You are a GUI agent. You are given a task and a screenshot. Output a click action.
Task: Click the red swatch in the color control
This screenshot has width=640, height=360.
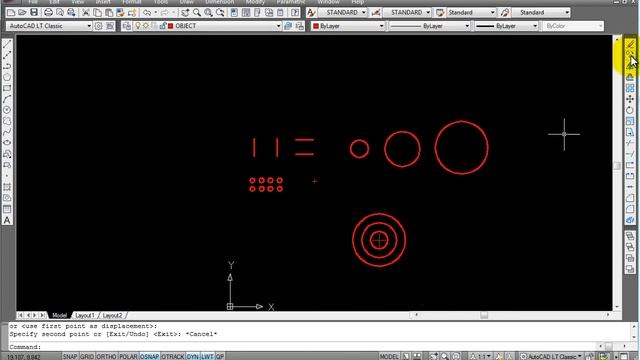point(316,26)
